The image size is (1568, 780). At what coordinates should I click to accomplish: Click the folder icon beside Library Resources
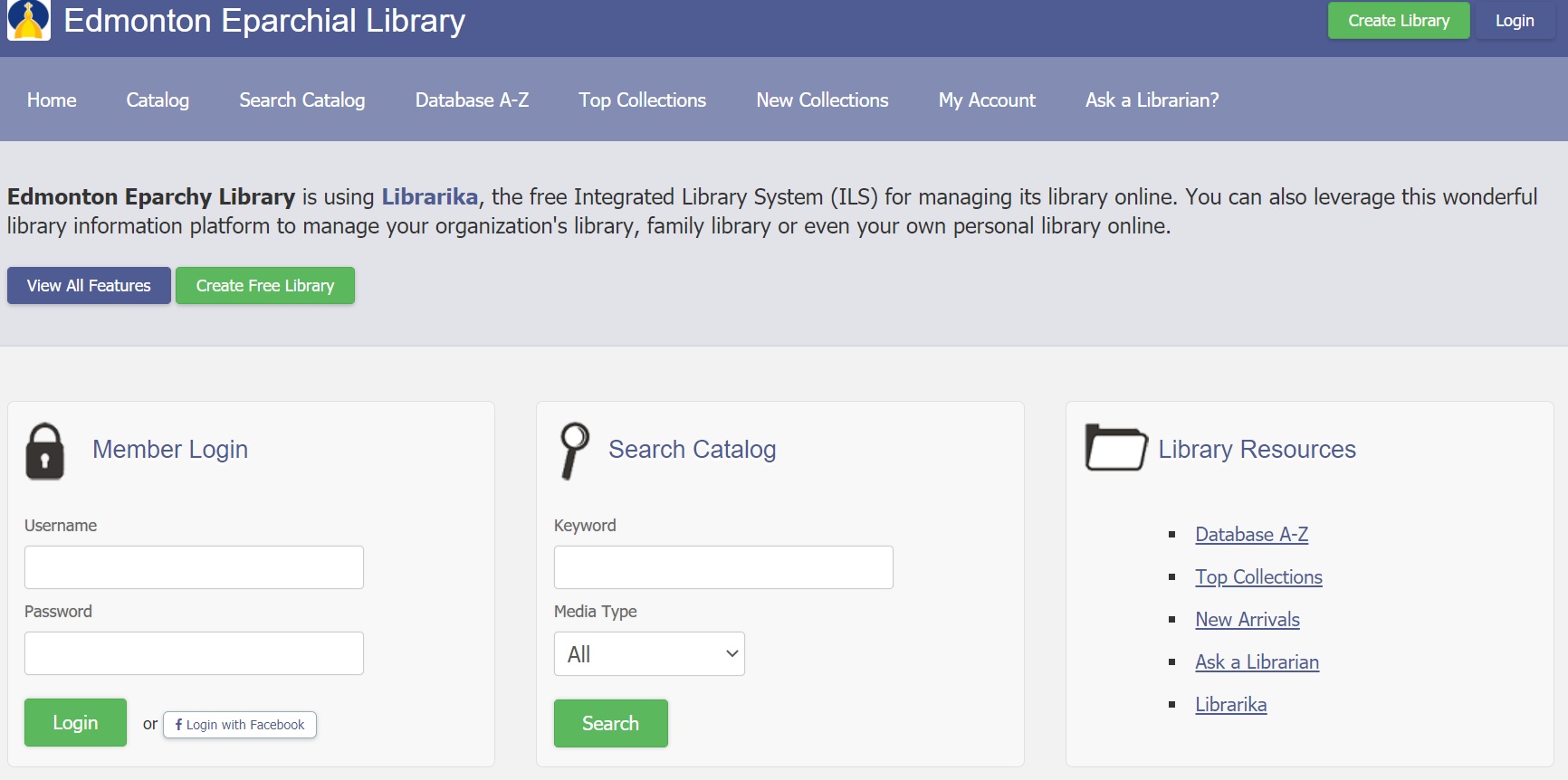click(1115, 447)
